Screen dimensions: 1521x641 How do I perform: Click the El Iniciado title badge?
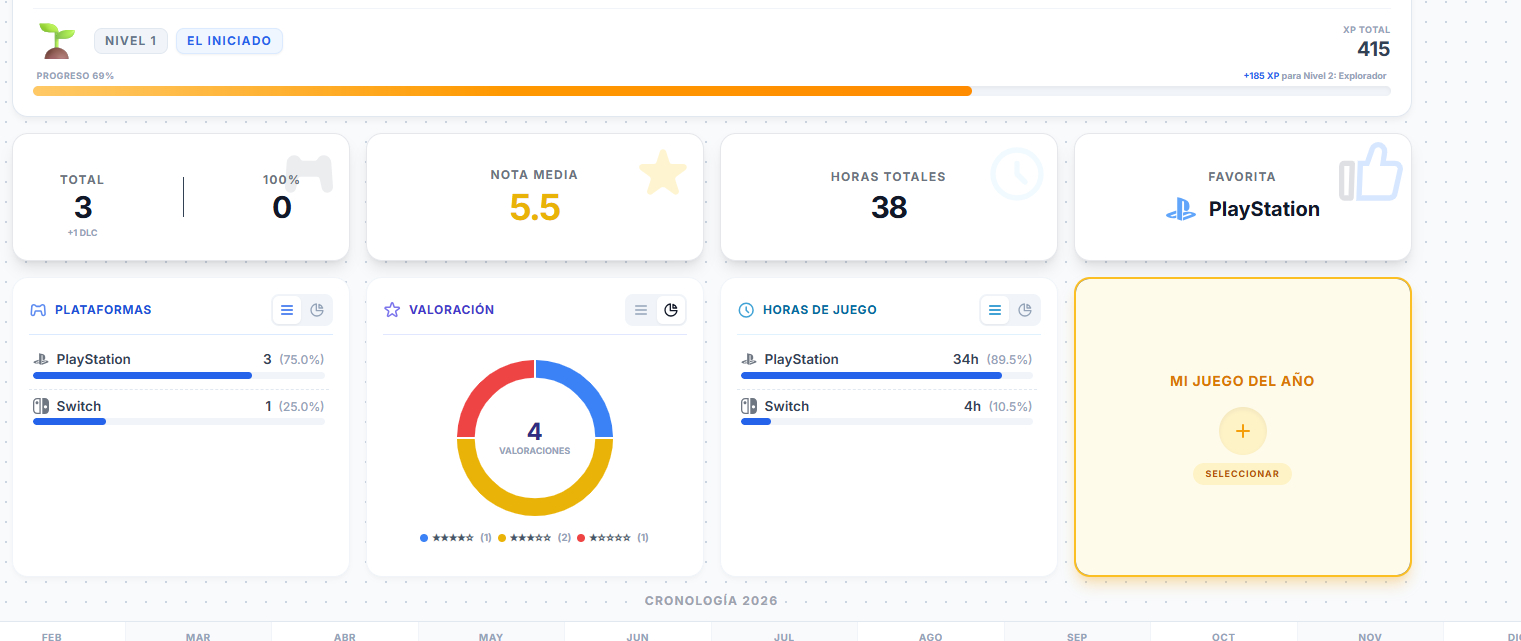(230, 41)
